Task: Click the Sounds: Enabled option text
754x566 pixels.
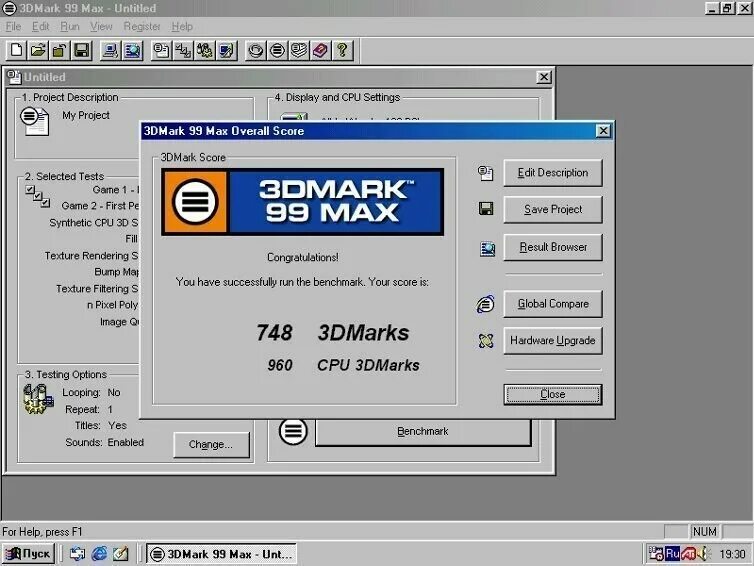Action: pyautogui.click(x=104, y=442)
